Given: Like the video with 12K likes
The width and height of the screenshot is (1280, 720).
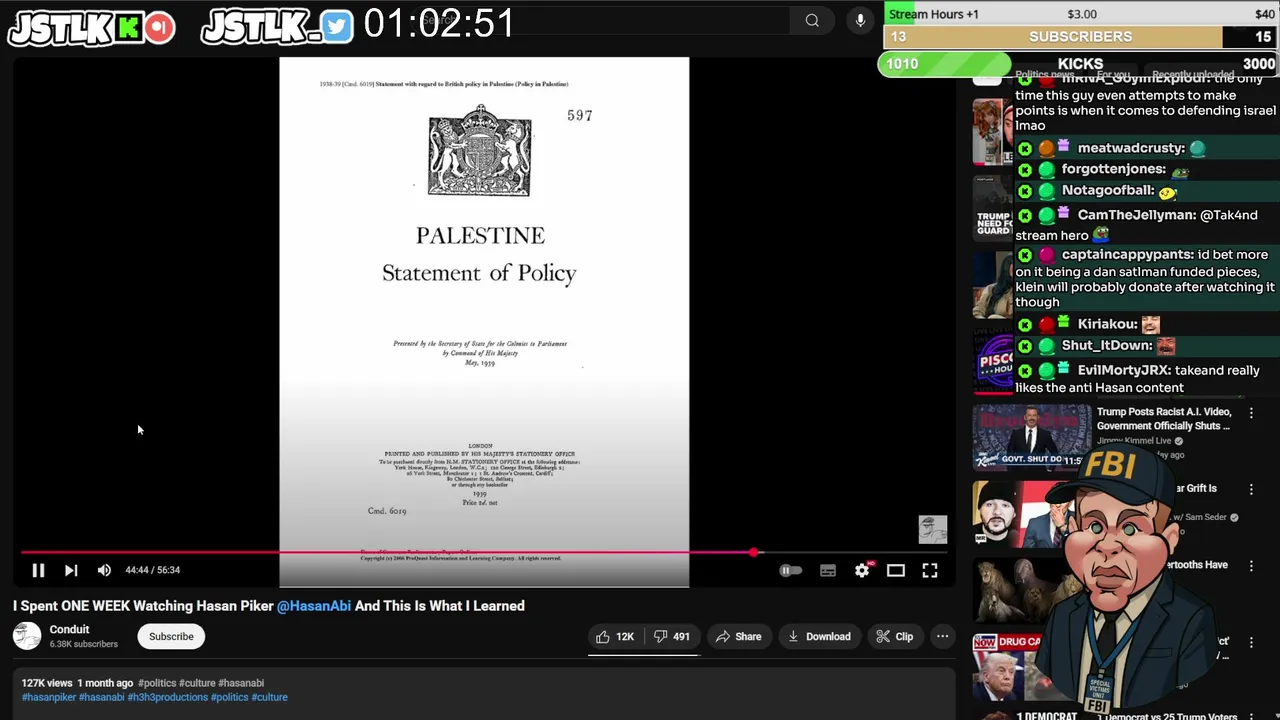Looking at the screenshot, I should [x=615, y=636].
